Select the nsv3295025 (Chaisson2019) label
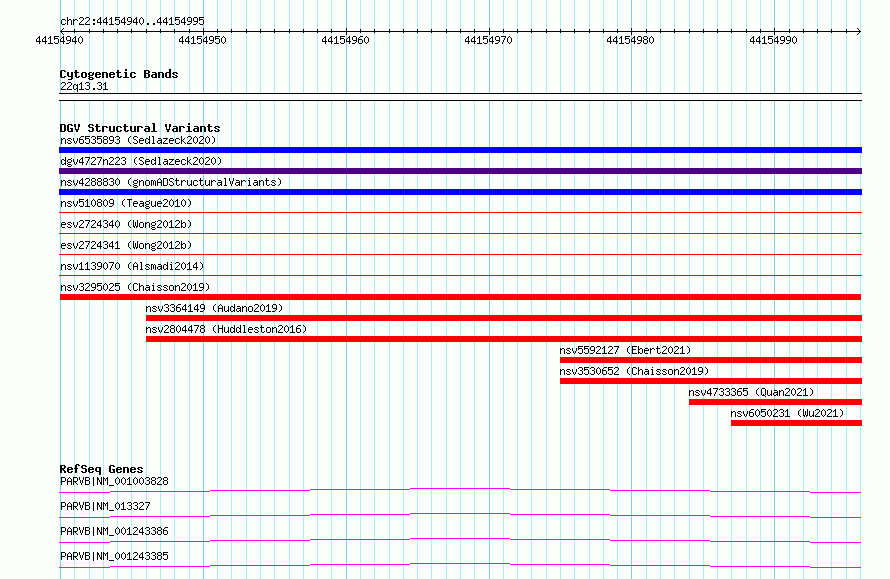Image resolution: width=890 pixels, height=579 pixels. tap(135, 287)
